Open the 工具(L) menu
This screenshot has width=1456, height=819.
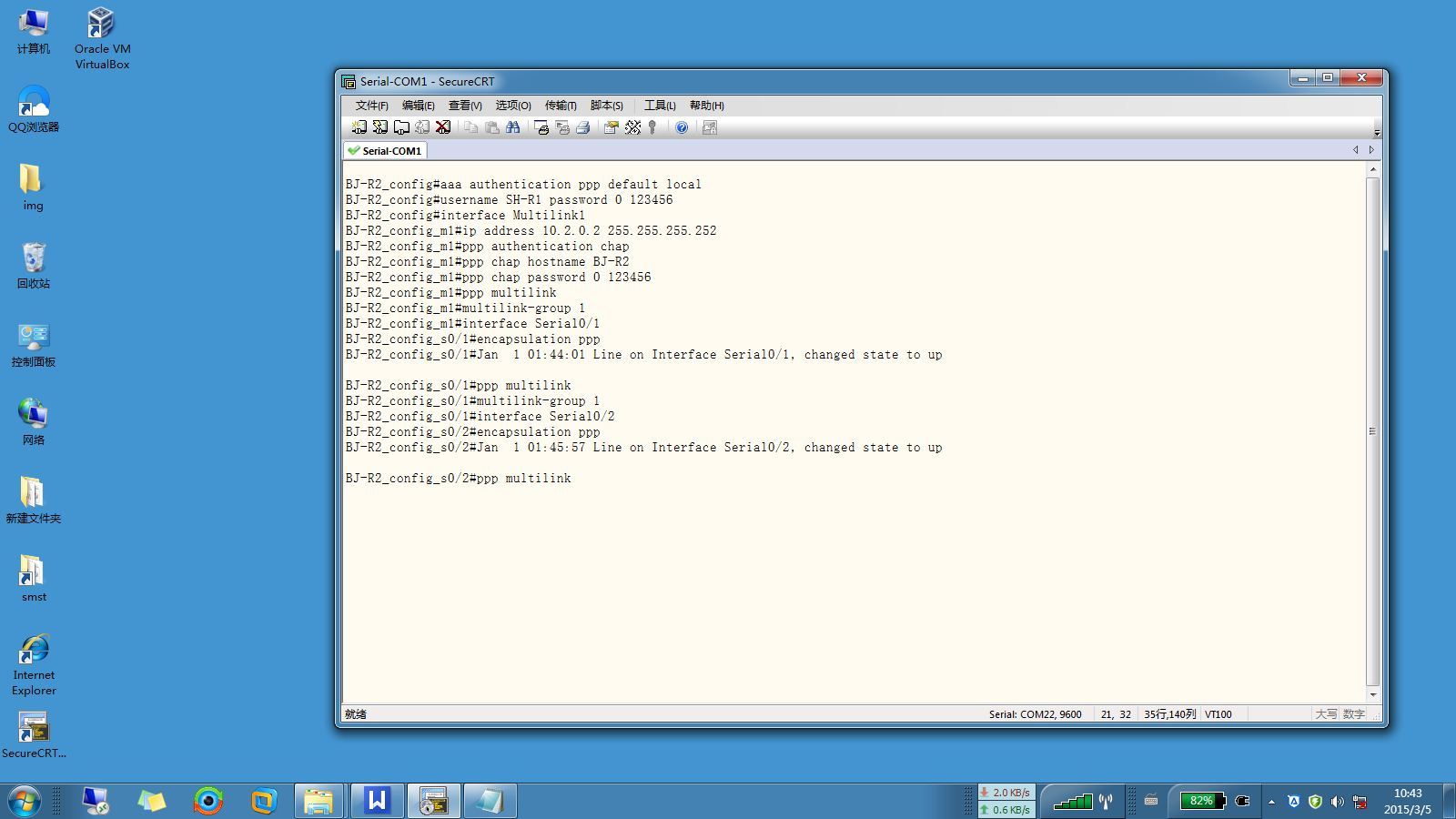coord(660,106)
